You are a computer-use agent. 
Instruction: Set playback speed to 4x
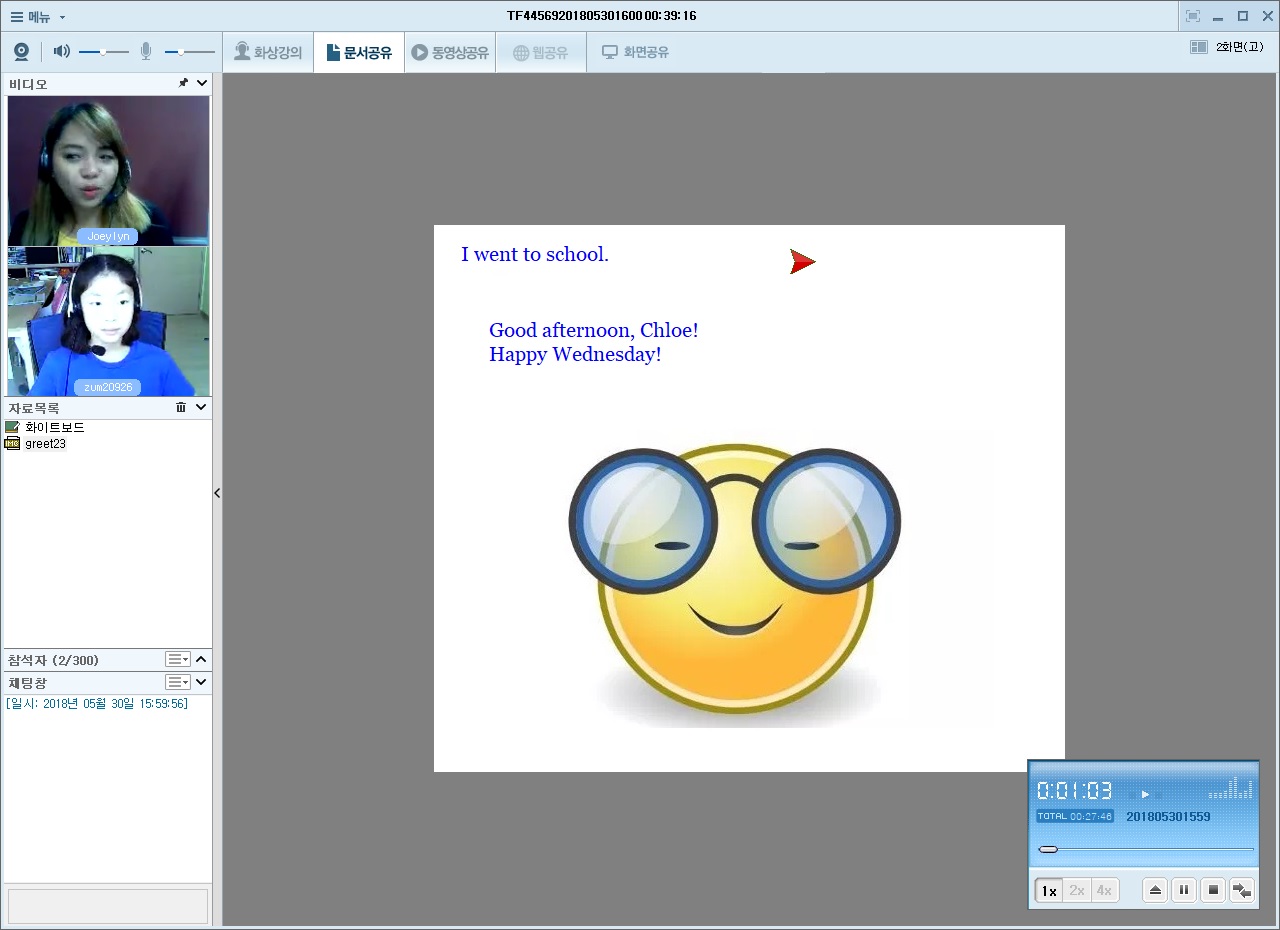(x=1104, y=890)
